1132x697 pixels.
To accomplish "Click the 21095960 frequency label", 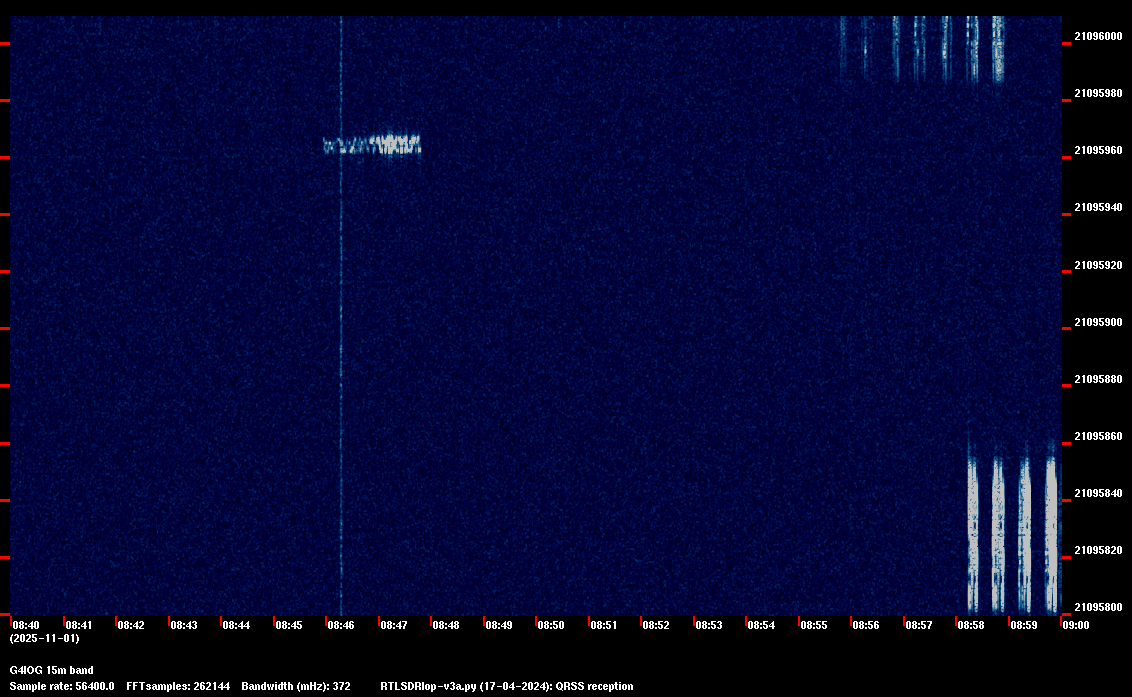I will [1098, 150].
